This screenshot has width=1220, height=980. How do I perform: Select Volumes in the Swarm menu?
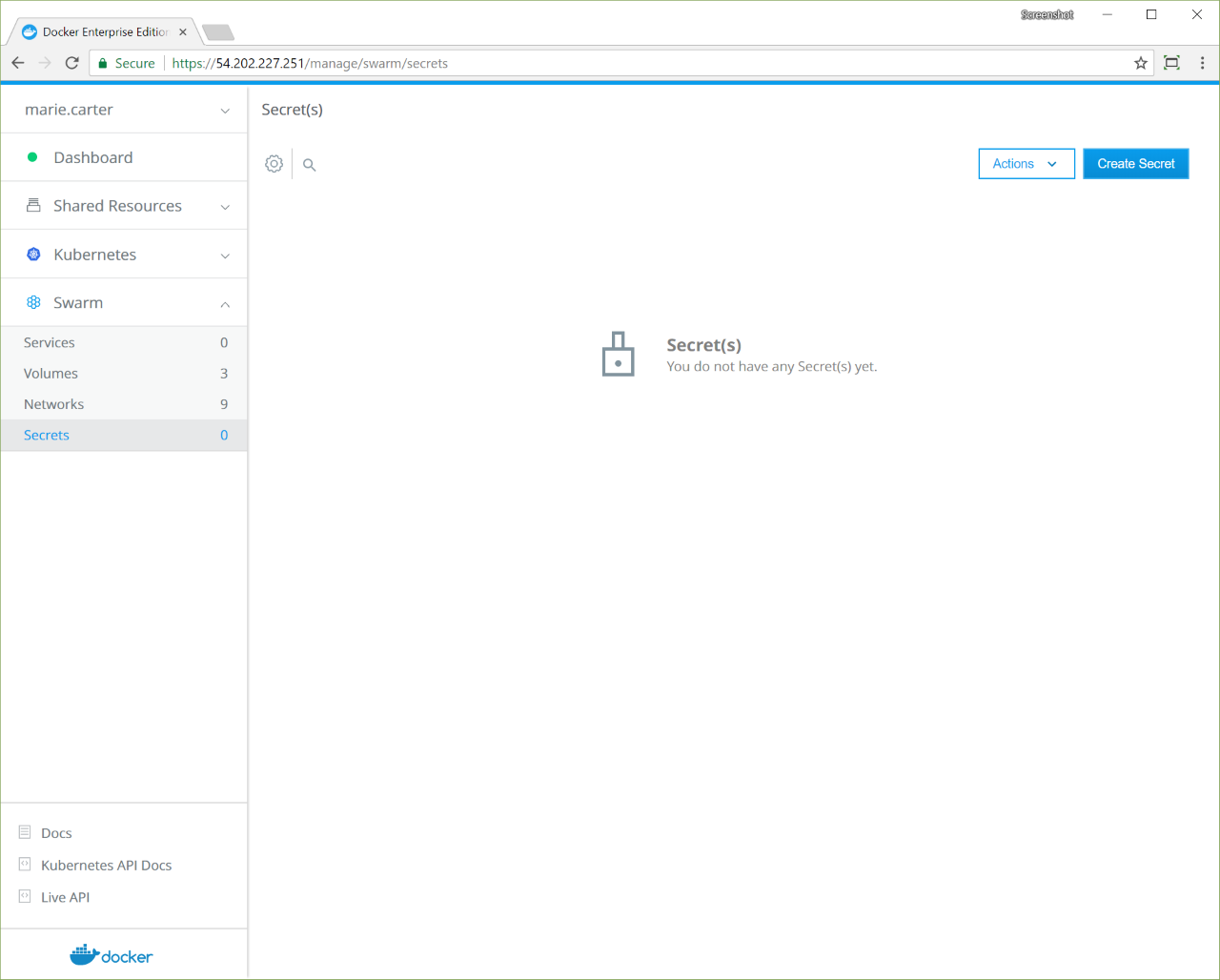click(x=51, y=374)
